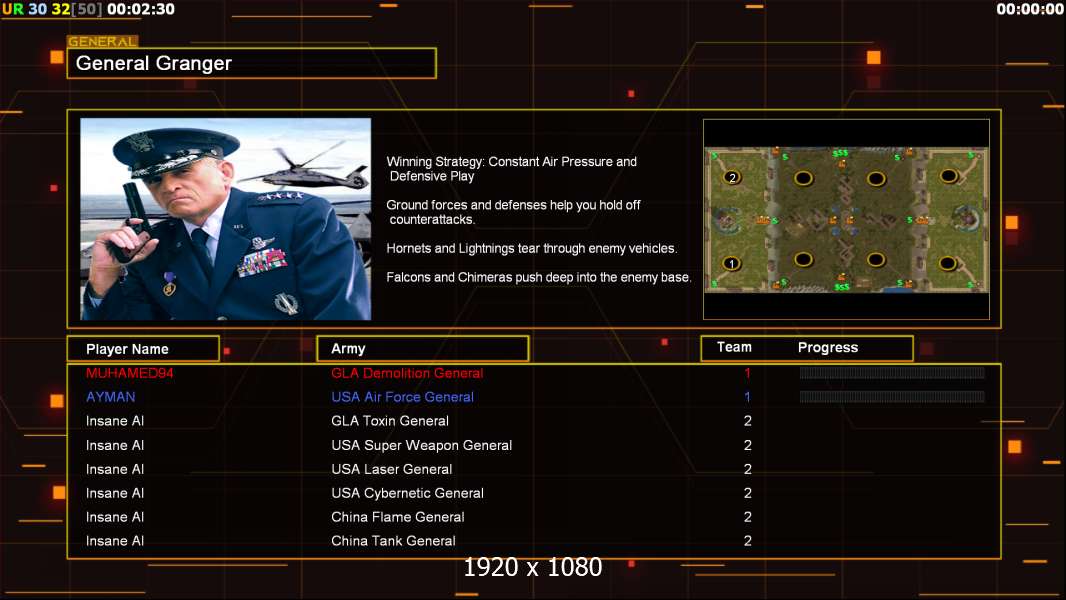Click the Falcons and Chimeras strategy line
This screenshot has height=600, width=1066.
tap(538, 277)
